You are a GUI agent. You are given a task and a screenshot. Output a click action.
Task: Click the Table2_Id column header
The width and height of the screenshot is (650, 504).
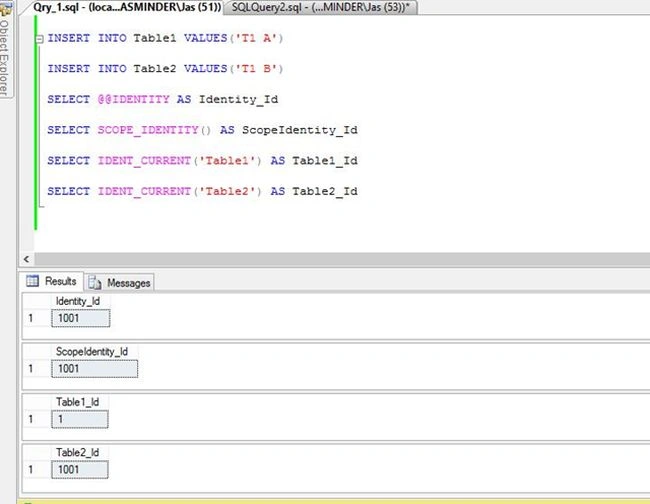click(x=80, y=453)
